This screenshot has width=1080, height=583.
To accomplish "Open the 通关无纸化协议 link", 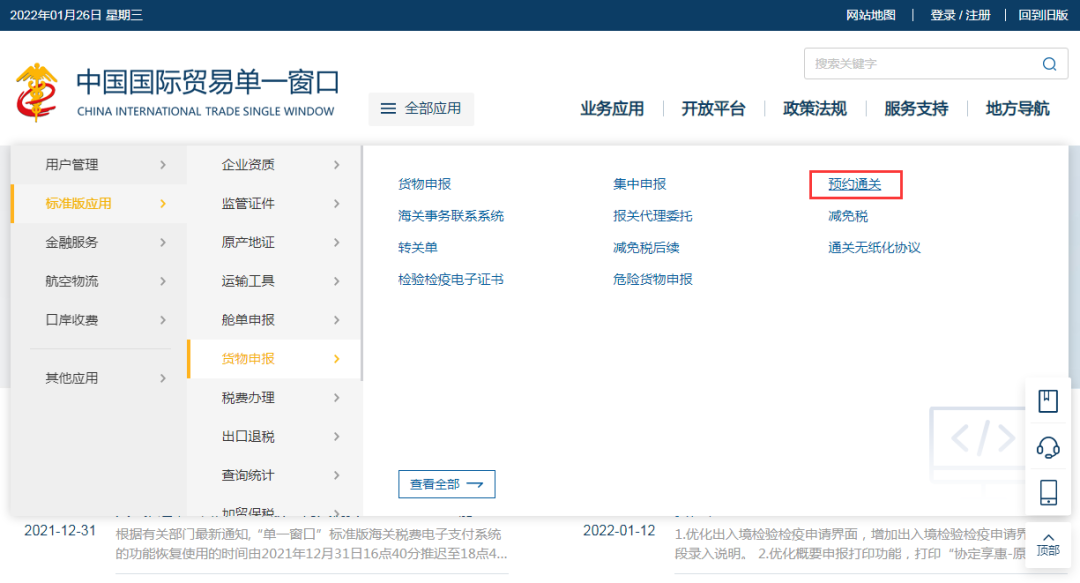I will point(874,247).
